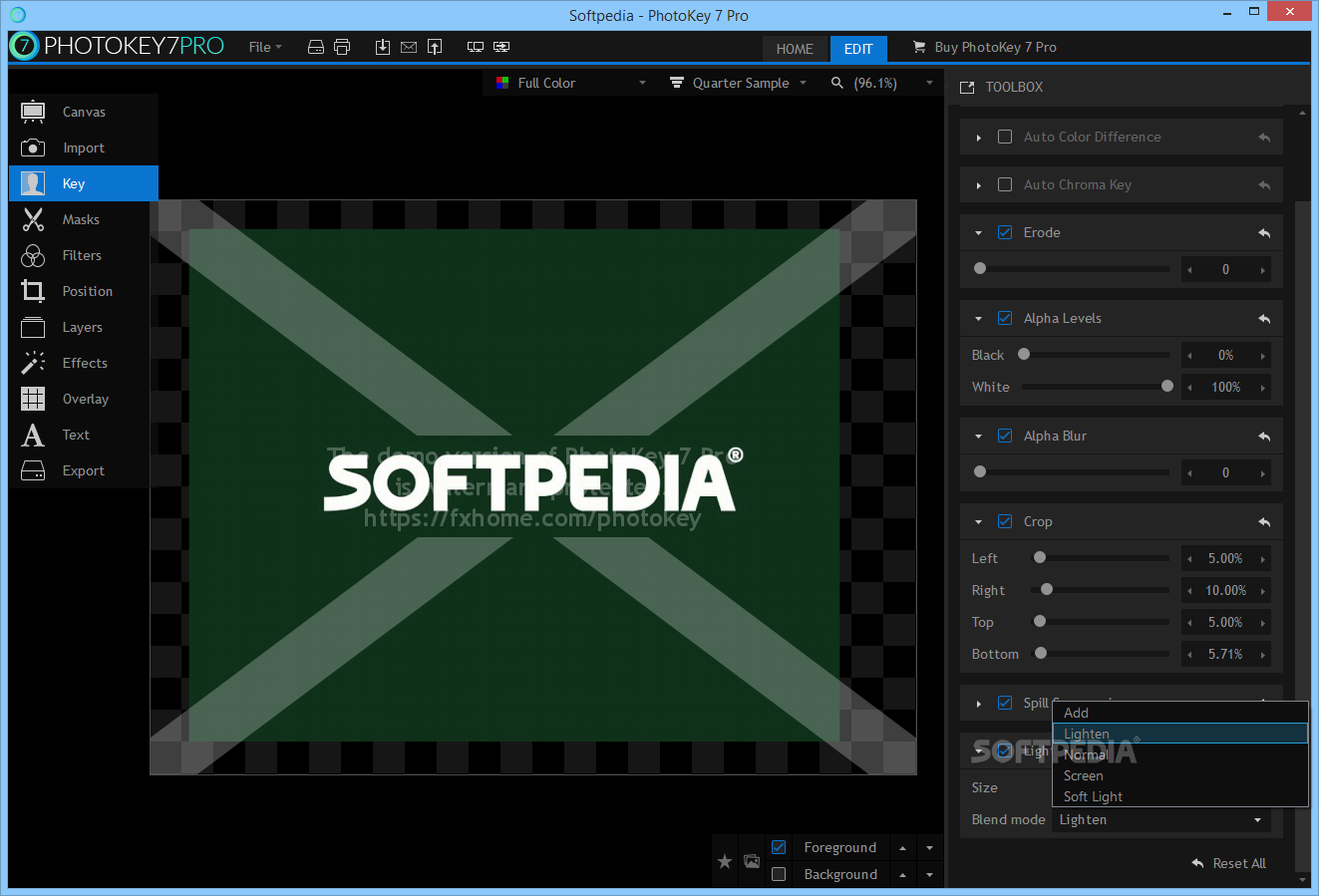The width and height of the screenshot is (1319, 896).
Task: Choose Screen from blend mode list
Action: pyautogui.click(x=1180, y=775)
